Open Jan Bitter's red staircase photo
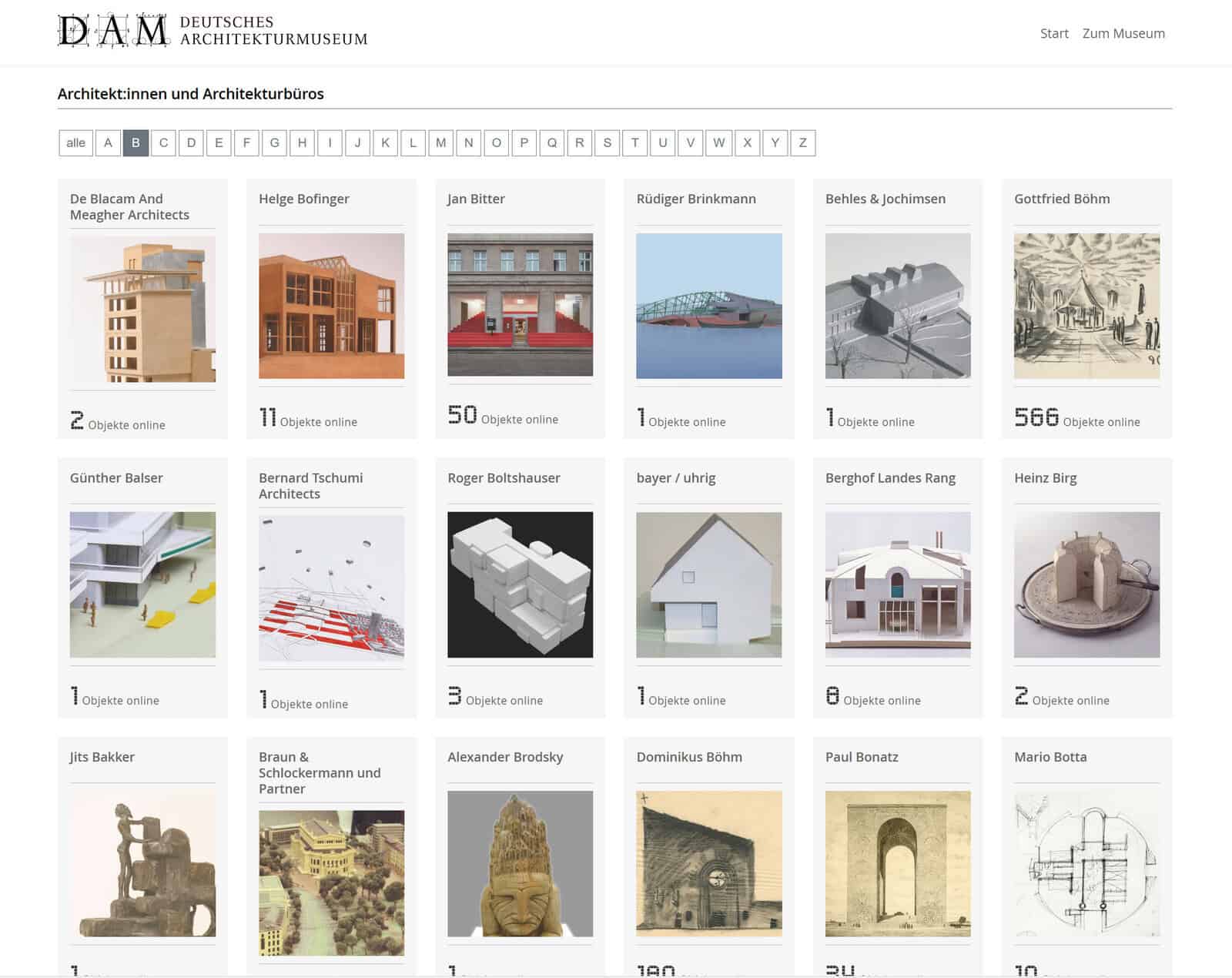This screenshot has height=978, width=1232. point(520,305)
